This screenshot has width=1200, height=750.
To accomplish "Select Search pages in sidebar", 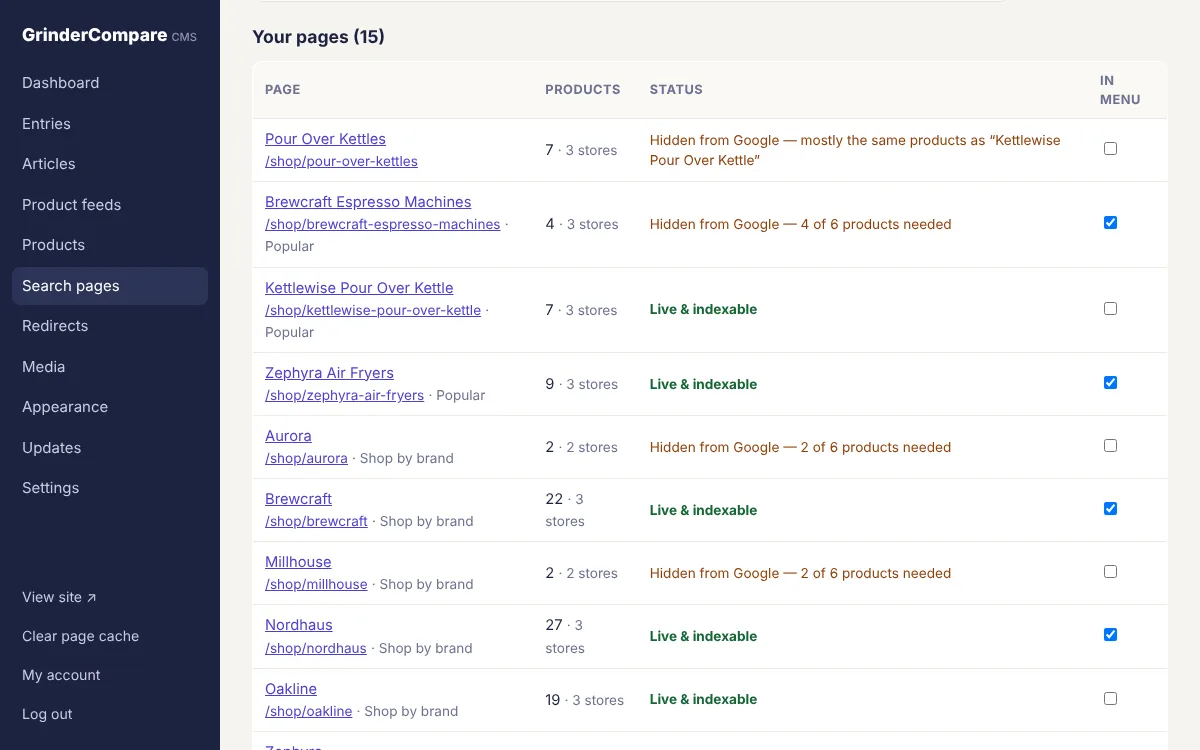I will coord(110,286).
